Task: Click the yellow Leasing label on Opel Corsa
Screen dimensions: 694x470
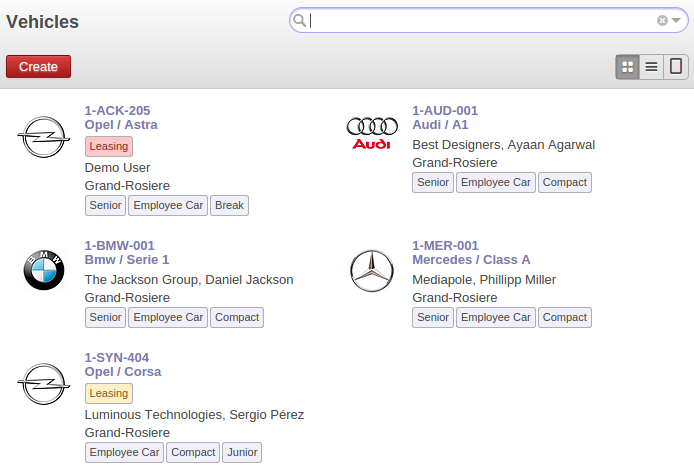Action: [x=109, y=393]
